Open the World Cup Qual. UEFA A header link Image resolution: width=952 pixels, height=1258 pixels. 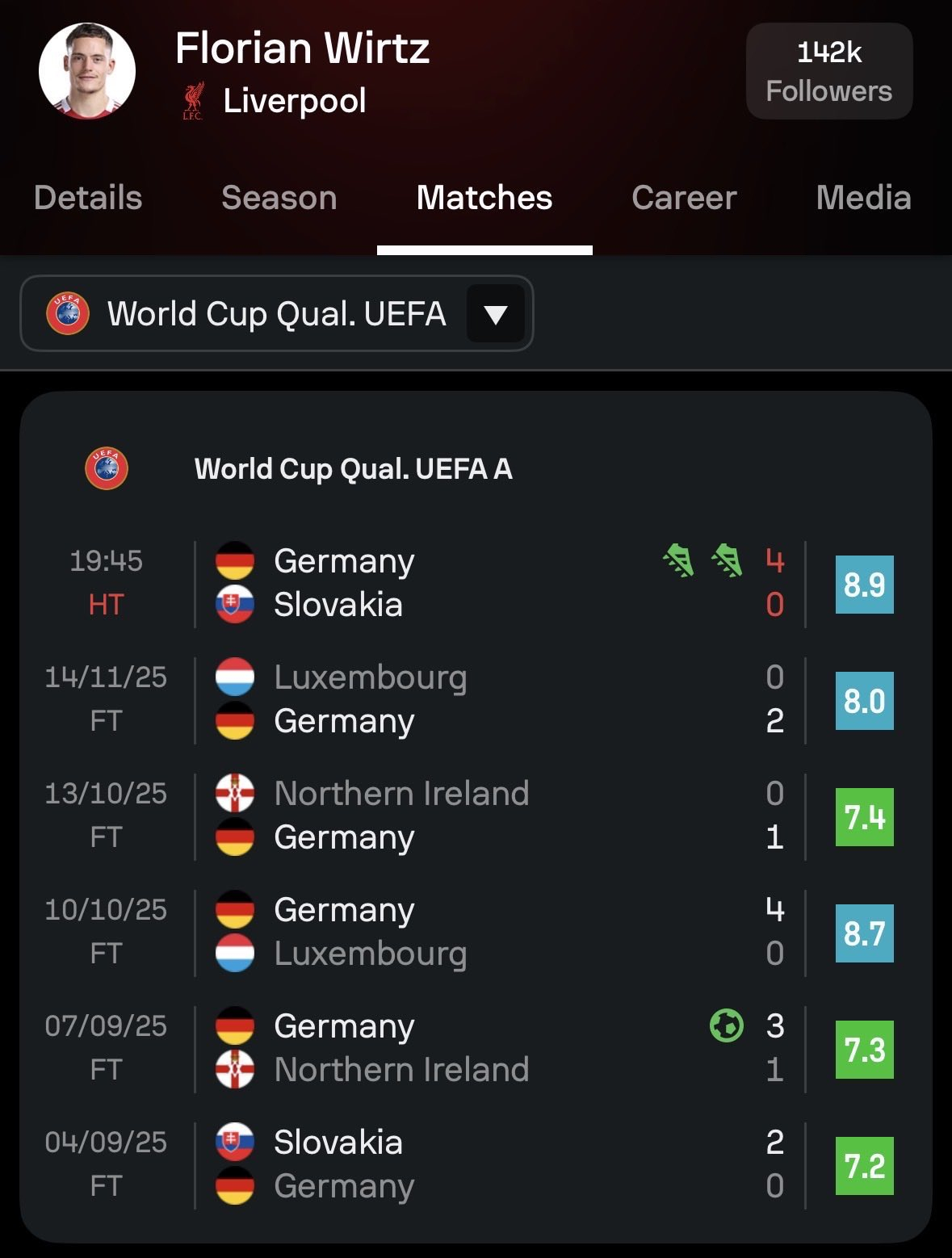[354, 469]
